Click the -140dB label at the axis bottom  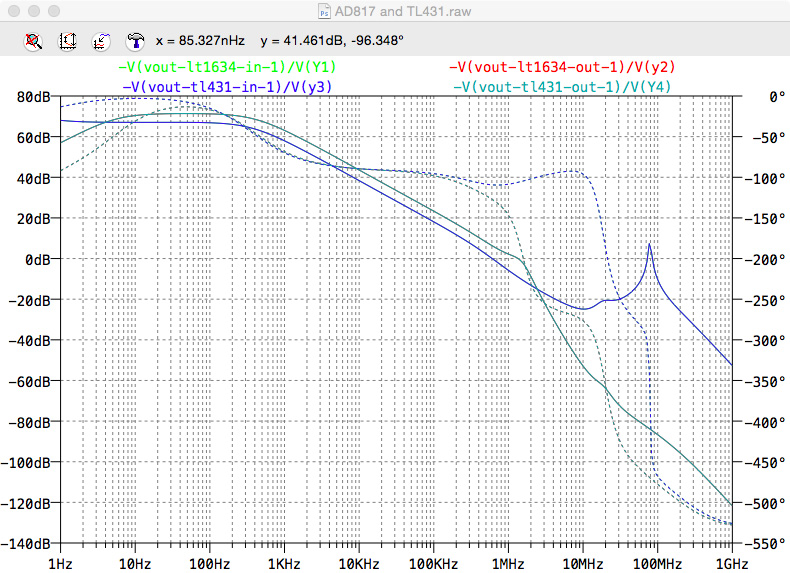point(26,544)
